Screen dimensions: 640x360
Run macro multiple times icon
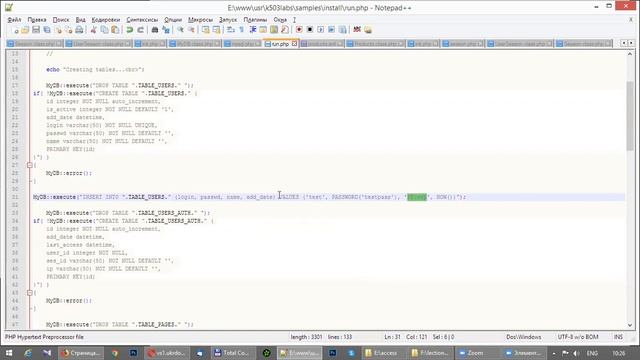(331, 30)
